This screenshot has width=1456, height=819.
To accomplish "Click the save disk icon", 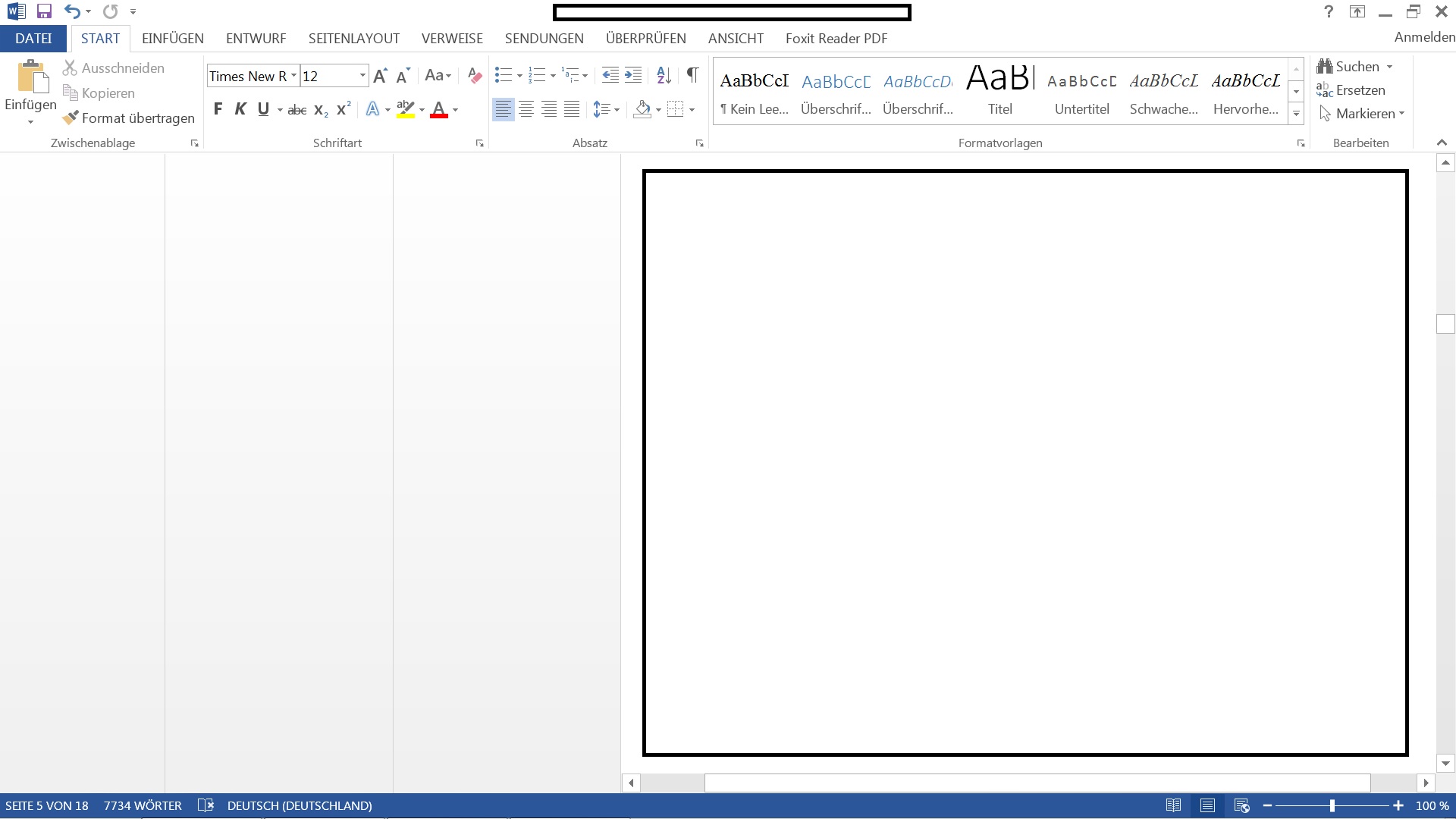I will (x=44, y=11).
